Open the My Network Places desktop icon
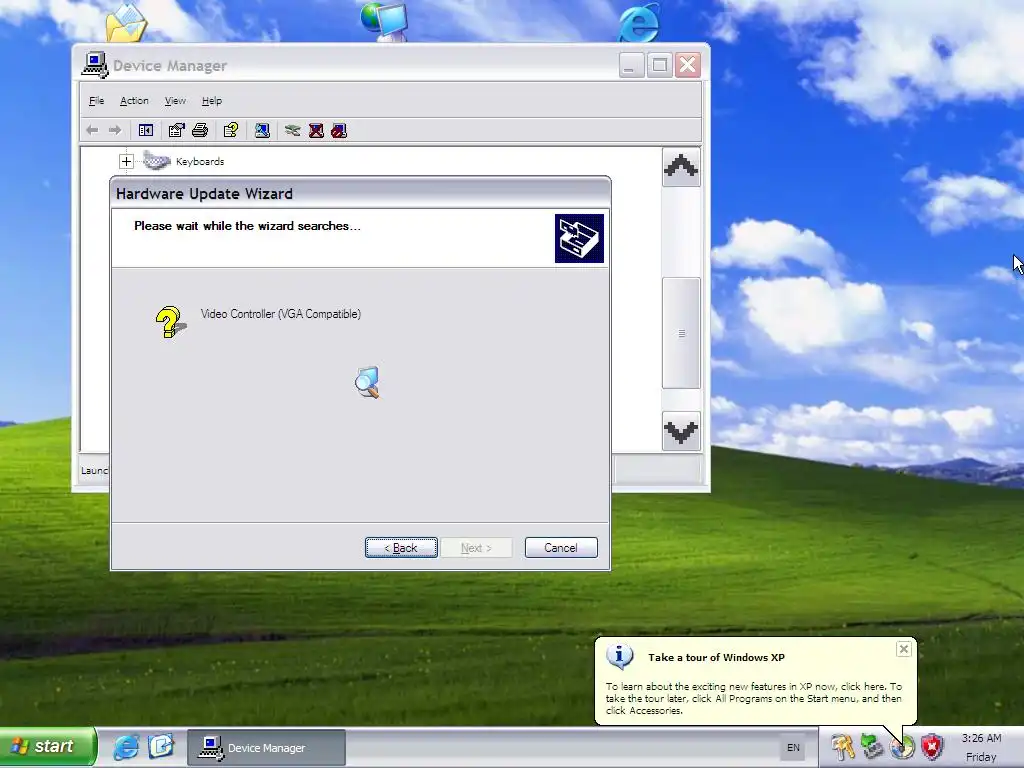Viewport: 1024px width, 768px height. (385, 21)
